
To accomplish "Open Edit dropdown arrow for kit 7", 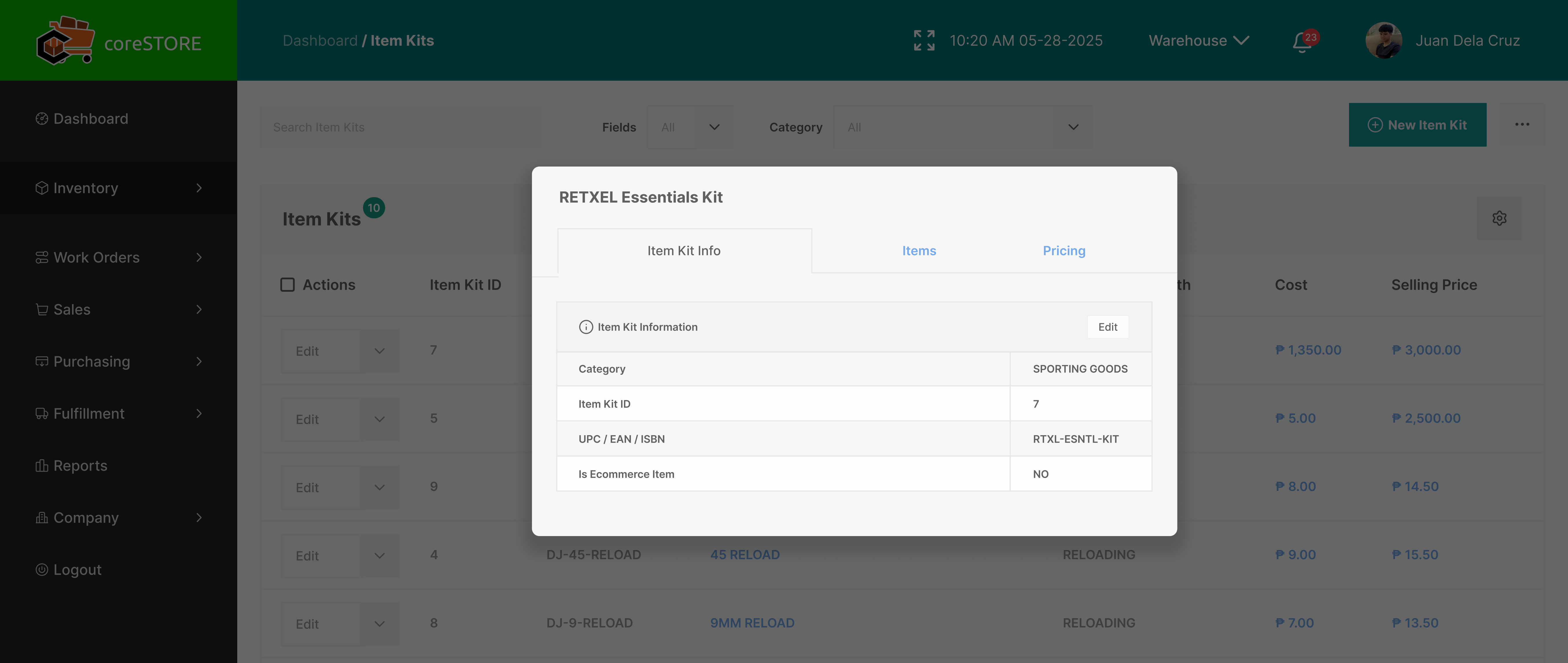I will click(379, 351).
